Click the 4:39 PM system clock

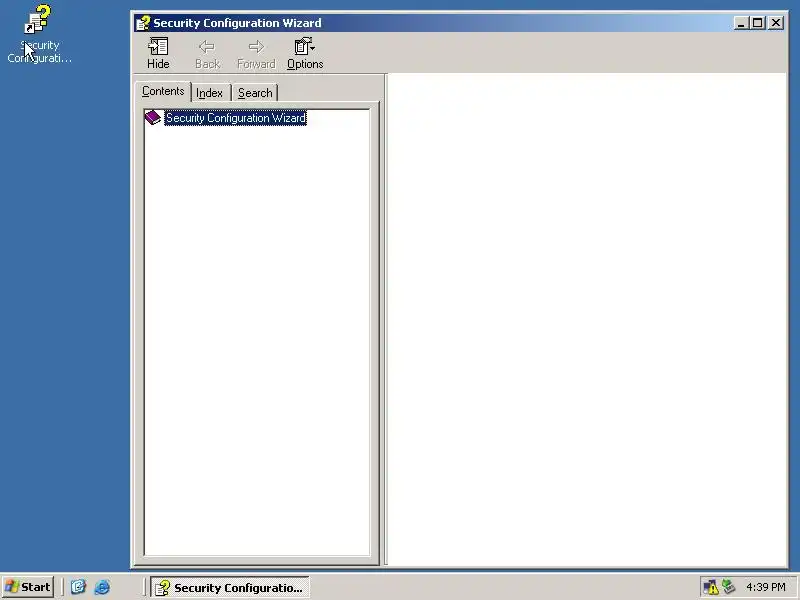(765, 587)
